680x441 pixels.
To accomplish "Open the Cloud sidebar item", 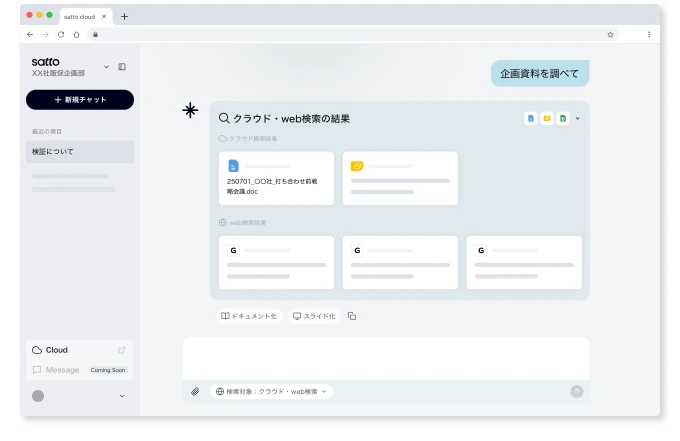I will (80, 350).
